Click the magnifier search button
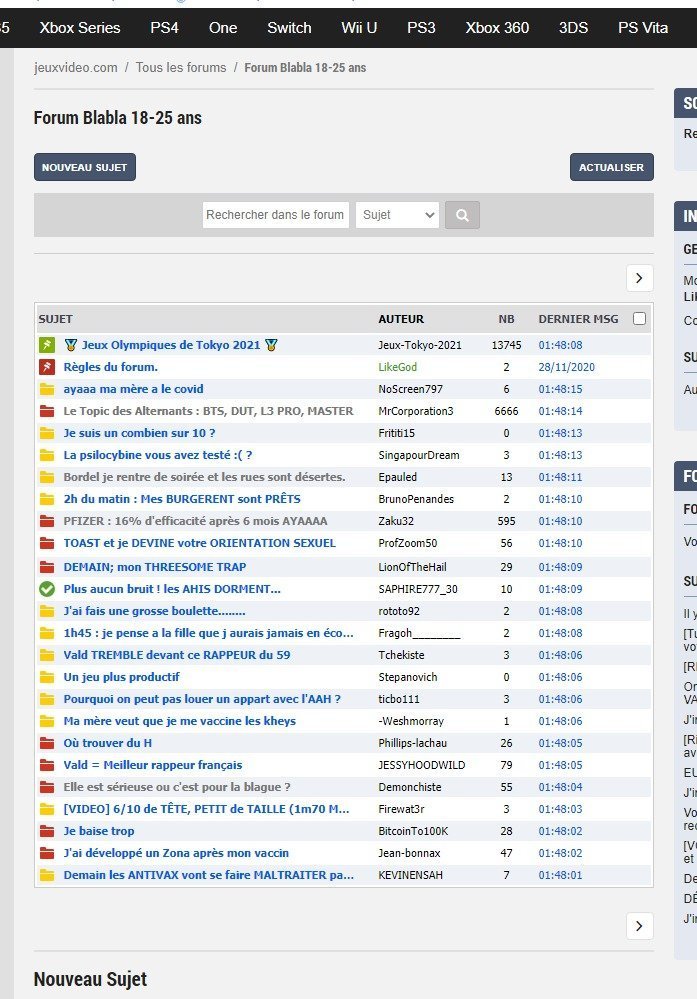This screenshot has height=999, width=697. pos(462,215)
